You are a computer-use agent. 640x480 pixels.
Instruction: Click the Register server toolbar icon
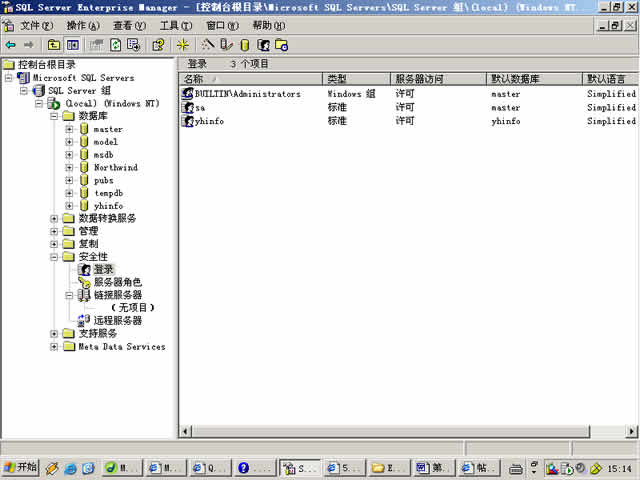[227, 44]
